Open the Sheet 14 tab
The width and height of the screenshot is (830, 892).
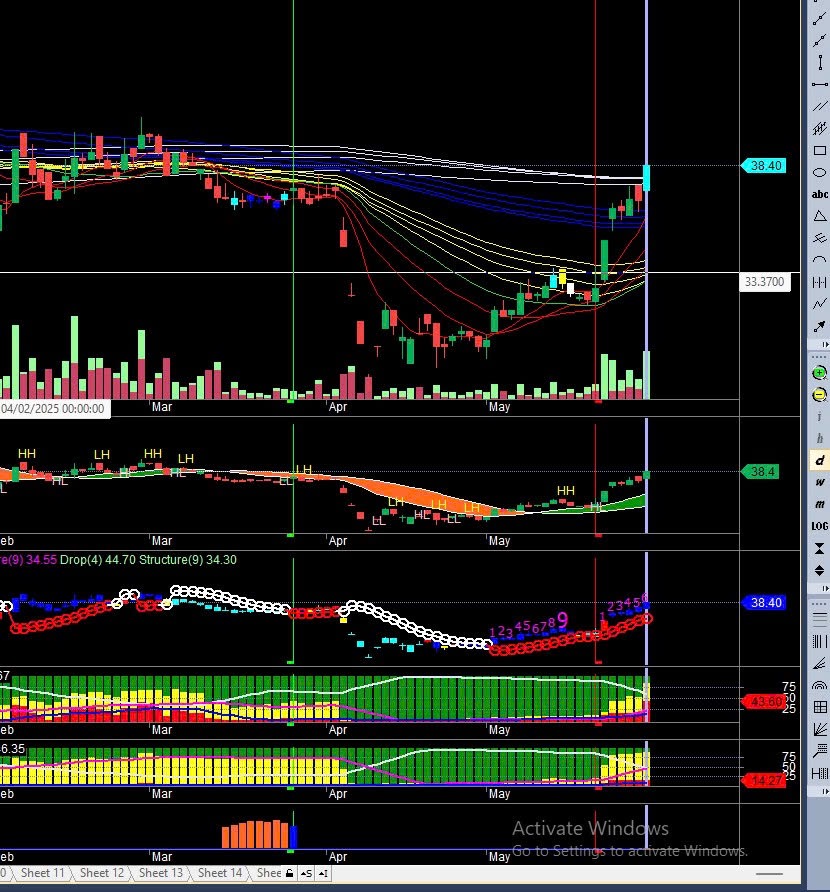[x=219, y=873]
